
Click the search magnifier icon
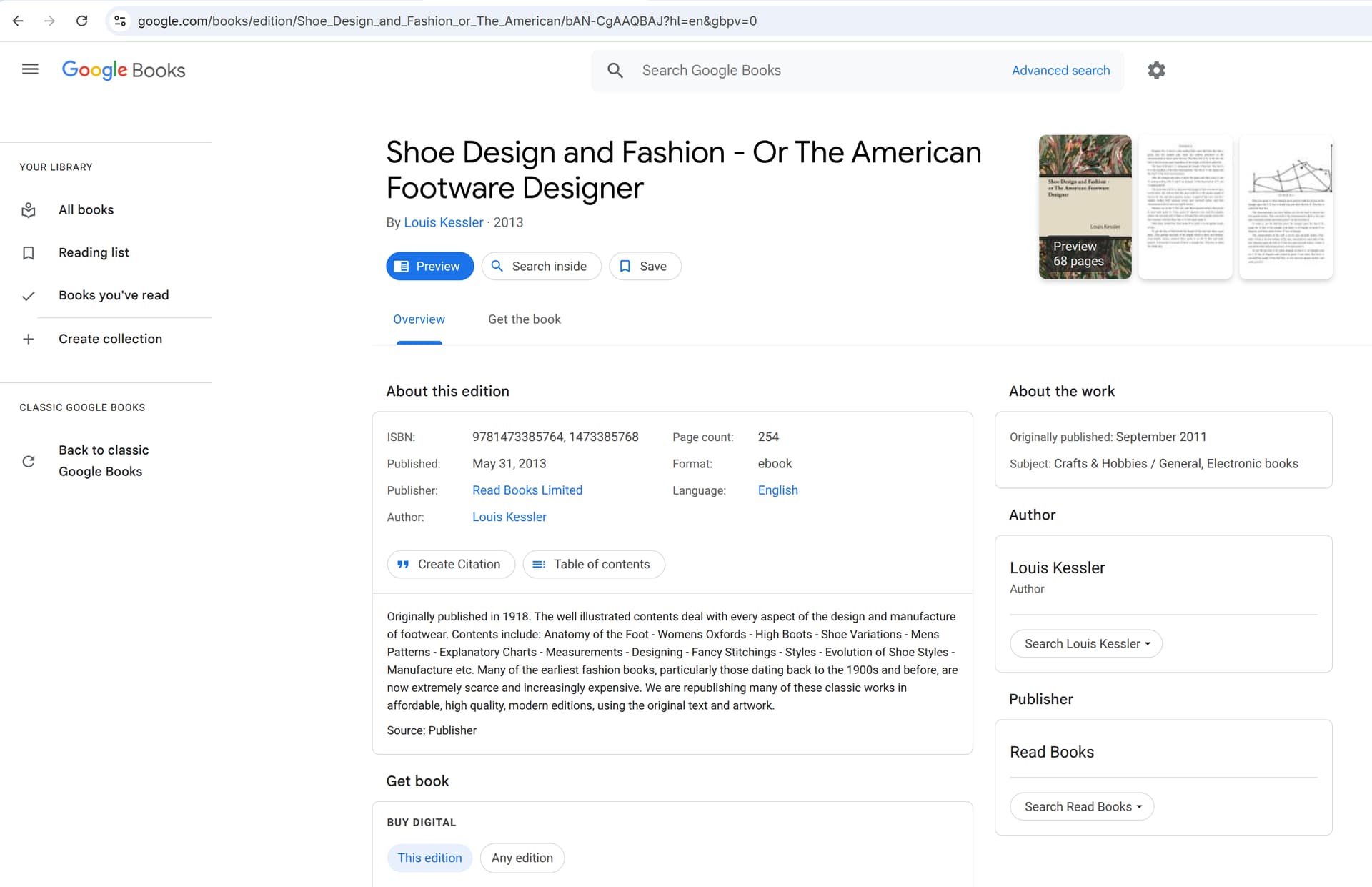pyautogui.click(x=615, y=70)
